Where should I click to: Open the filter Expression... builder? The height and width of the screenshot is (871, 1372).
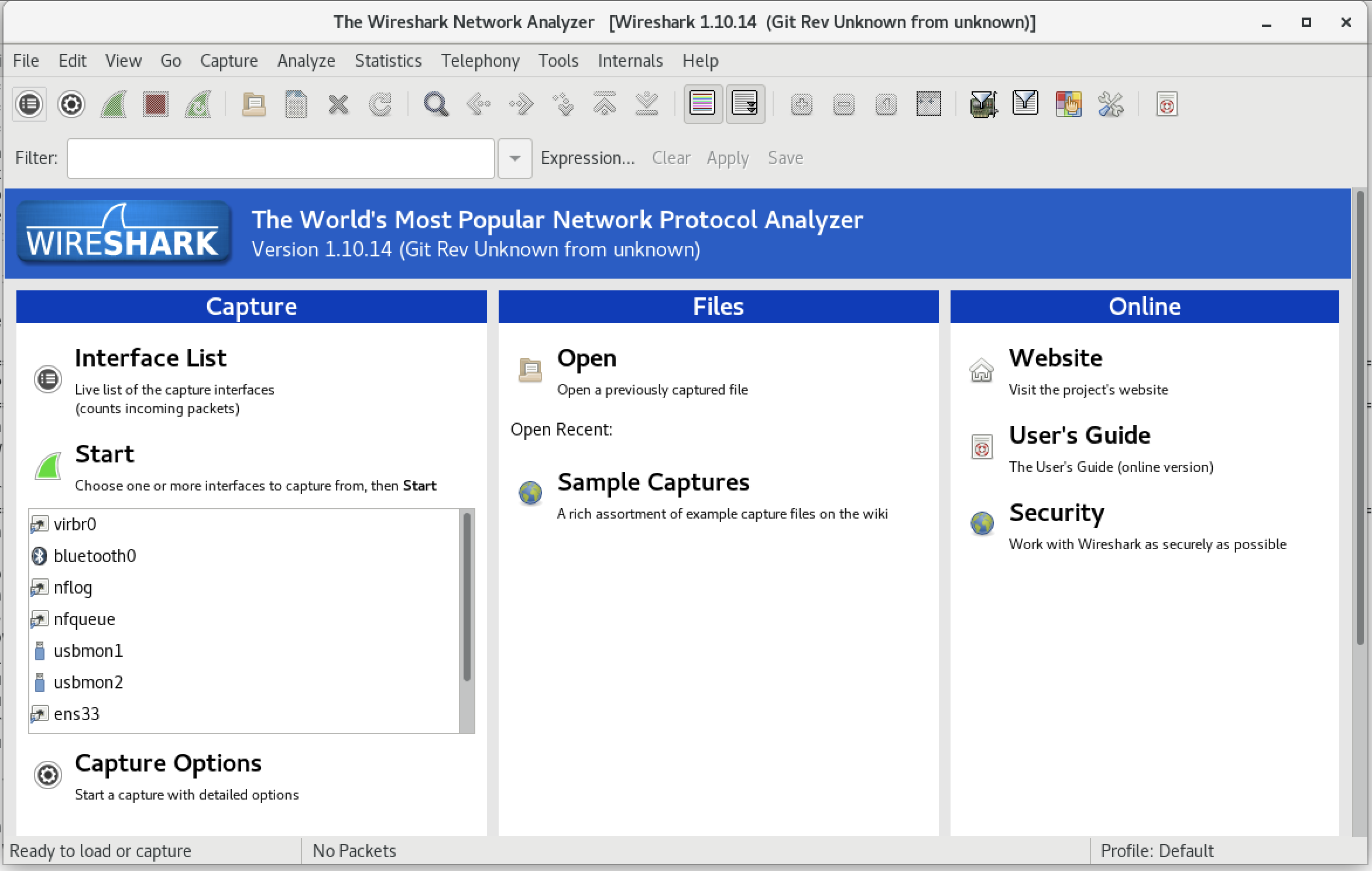pos(588,158)
